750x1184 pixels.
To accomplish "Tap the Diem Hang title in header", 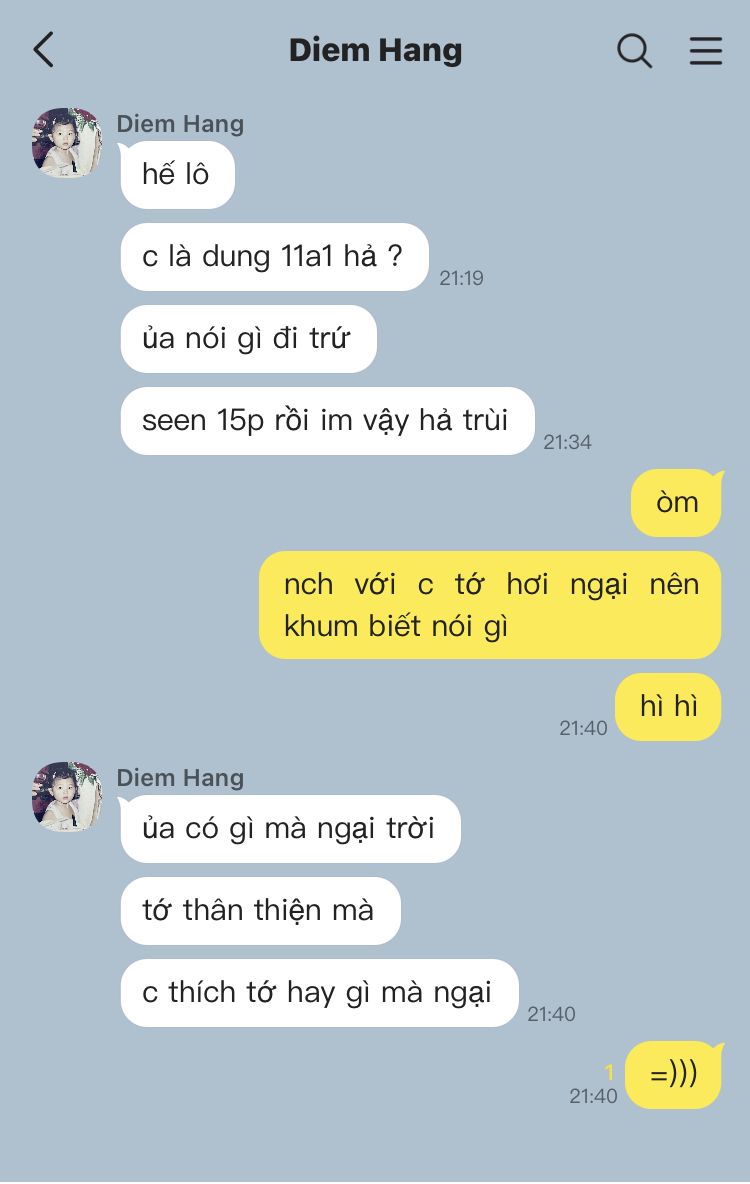I will [x=375, y=51].
